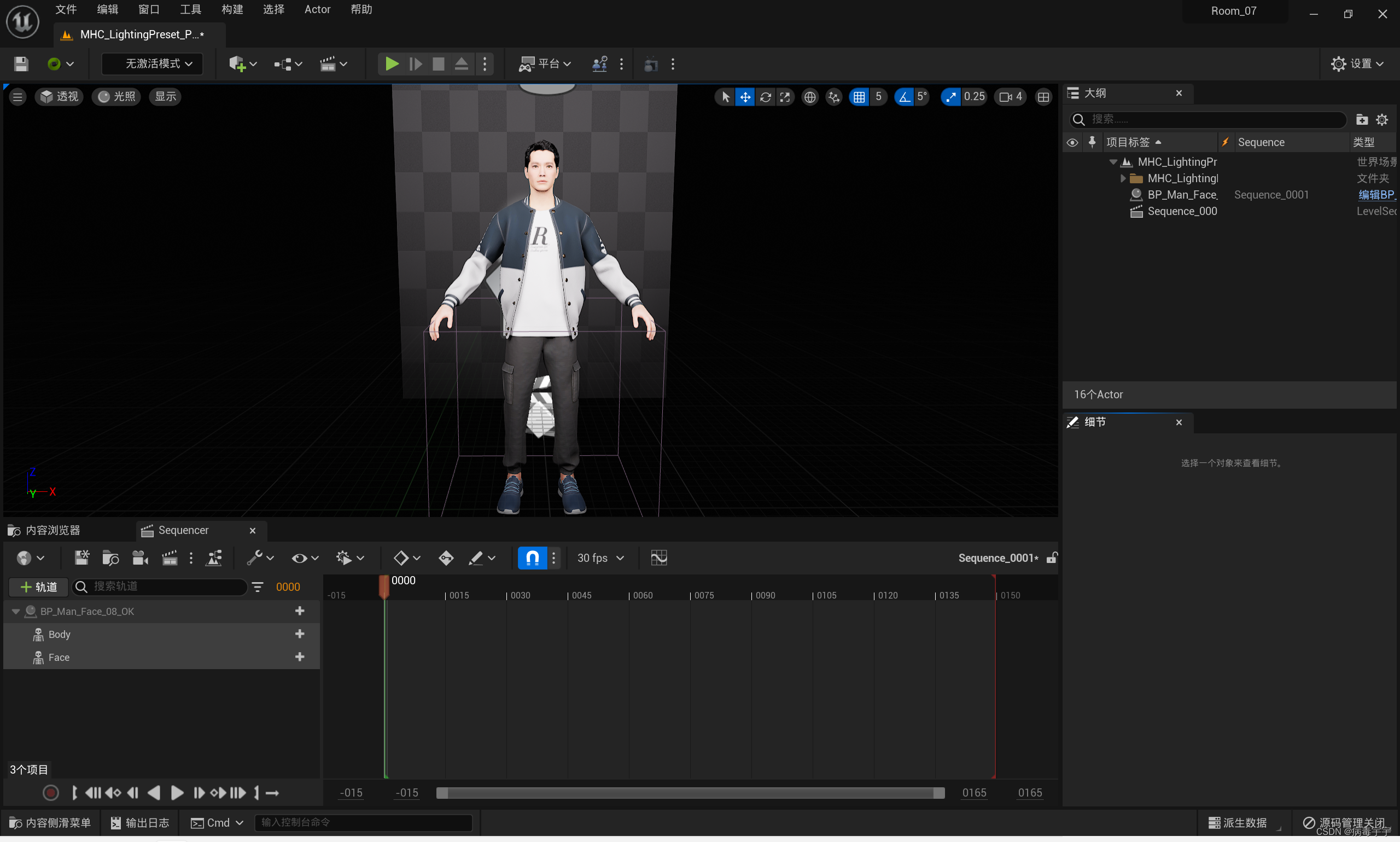Click the sequencer timeline range slider
Viewport: 1400px width, 842px height.
(689, 792)
